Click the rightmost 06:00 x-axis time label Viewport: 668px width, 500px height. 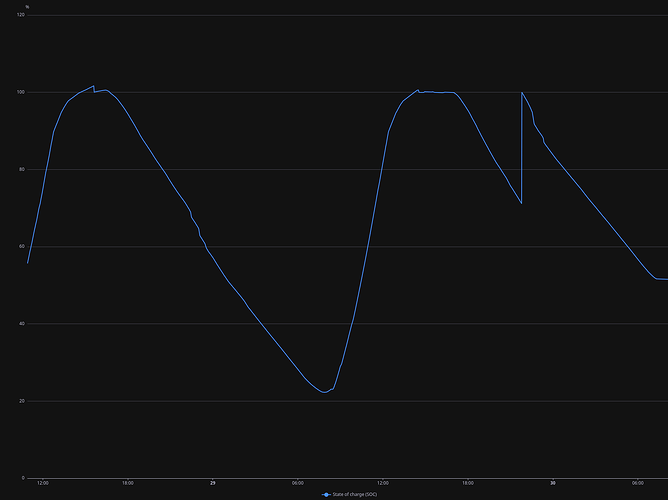(638, 483)
